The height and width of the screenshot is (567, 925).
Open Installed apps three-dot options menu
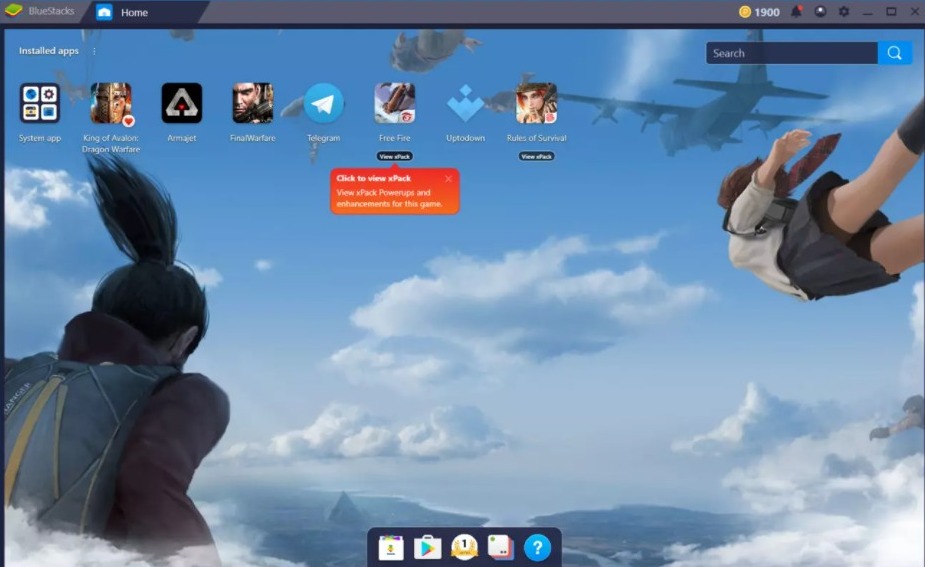tap(95, 51)
